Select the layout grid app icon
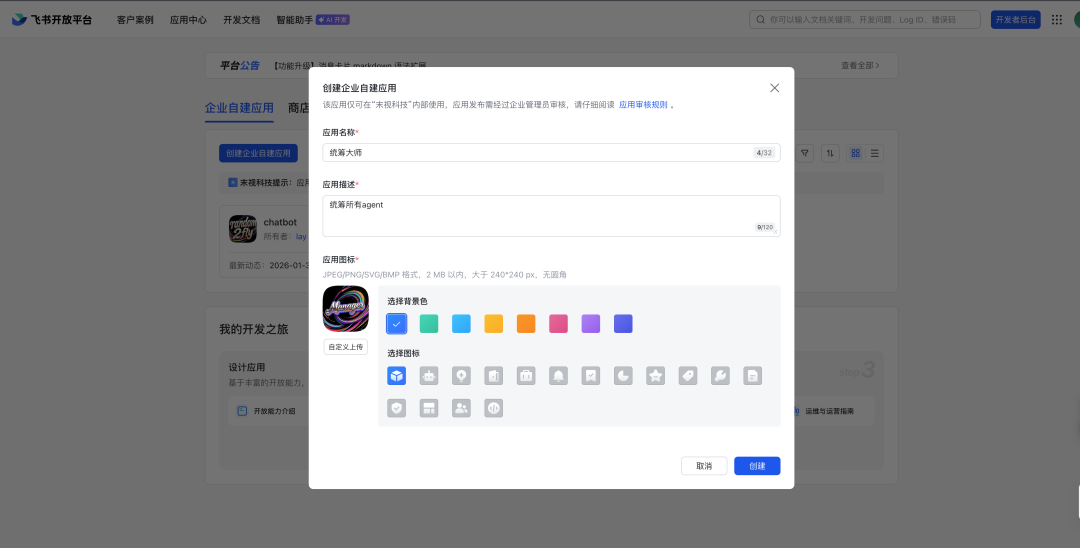1080x548 pixels. click(x=429, y=408)
